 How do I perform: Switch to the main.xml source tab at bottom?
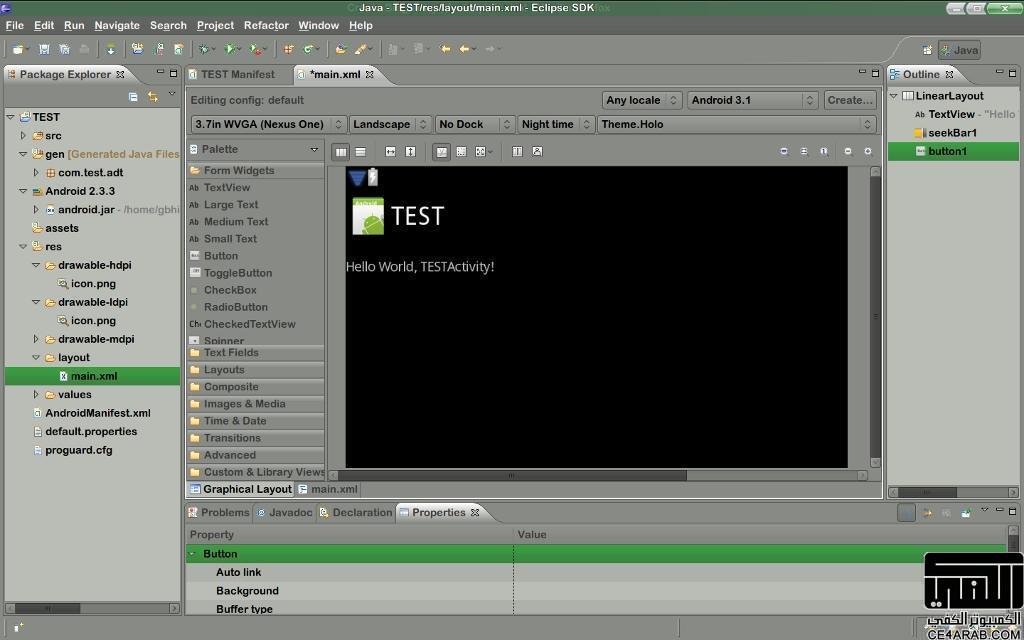pyautogui.click(x=328, y=489)
